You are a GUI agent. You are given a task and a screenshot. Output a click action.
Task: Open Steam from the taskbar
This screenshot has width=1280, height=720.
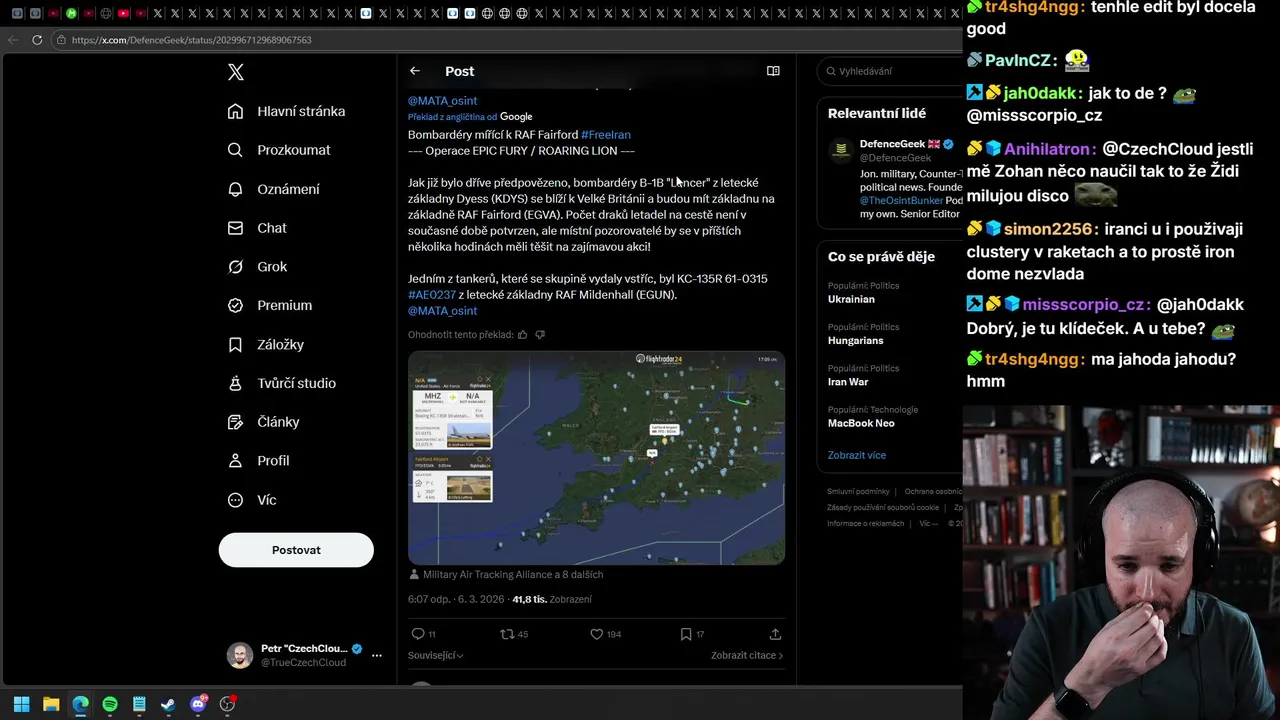[x=168, y=704]
